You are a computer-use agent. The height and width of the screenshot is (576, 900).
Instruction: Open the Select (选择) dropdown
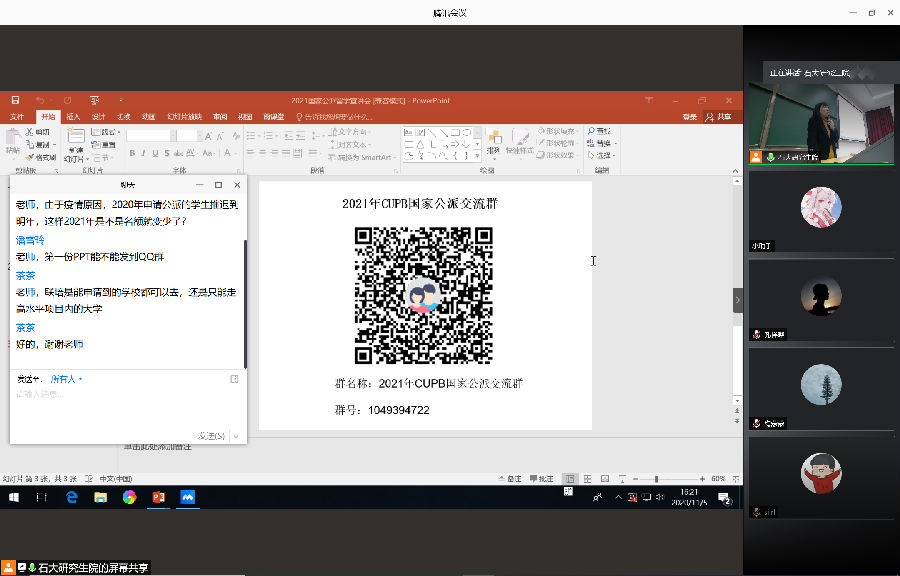tap(602, 155)
